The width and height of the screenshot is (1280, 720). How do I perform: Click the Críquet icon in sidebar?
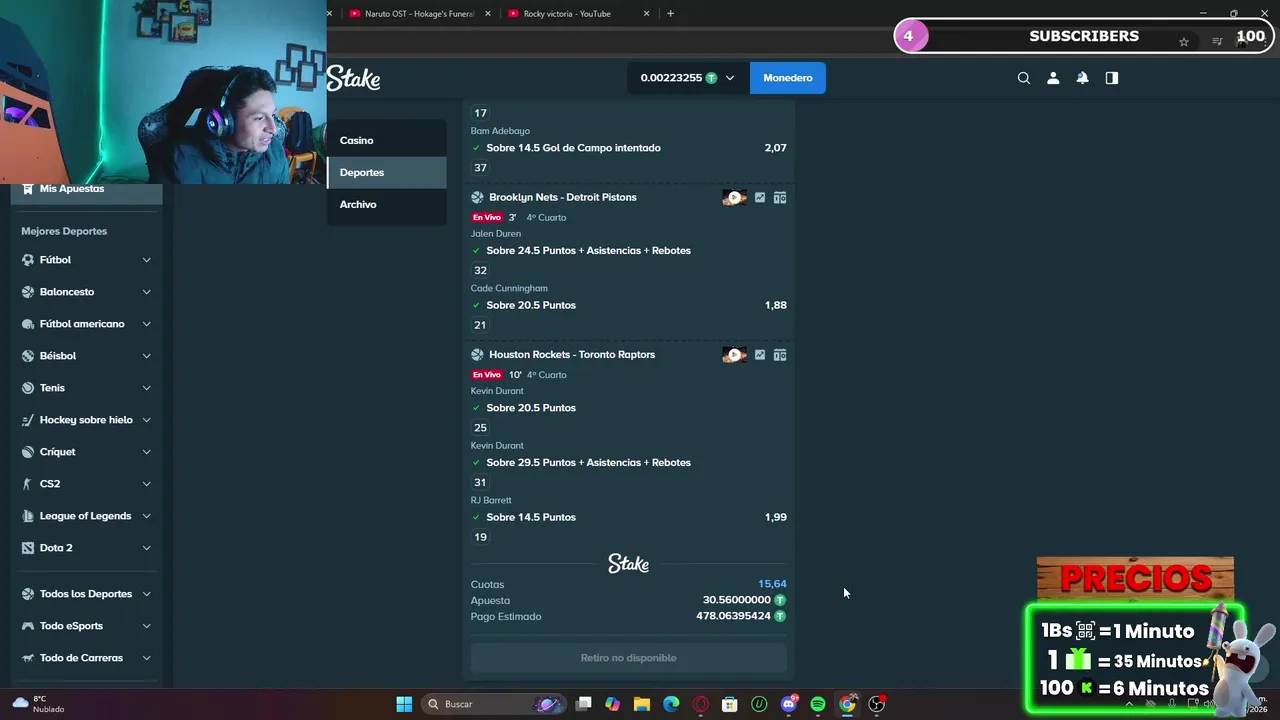click(x=28, y=452)
